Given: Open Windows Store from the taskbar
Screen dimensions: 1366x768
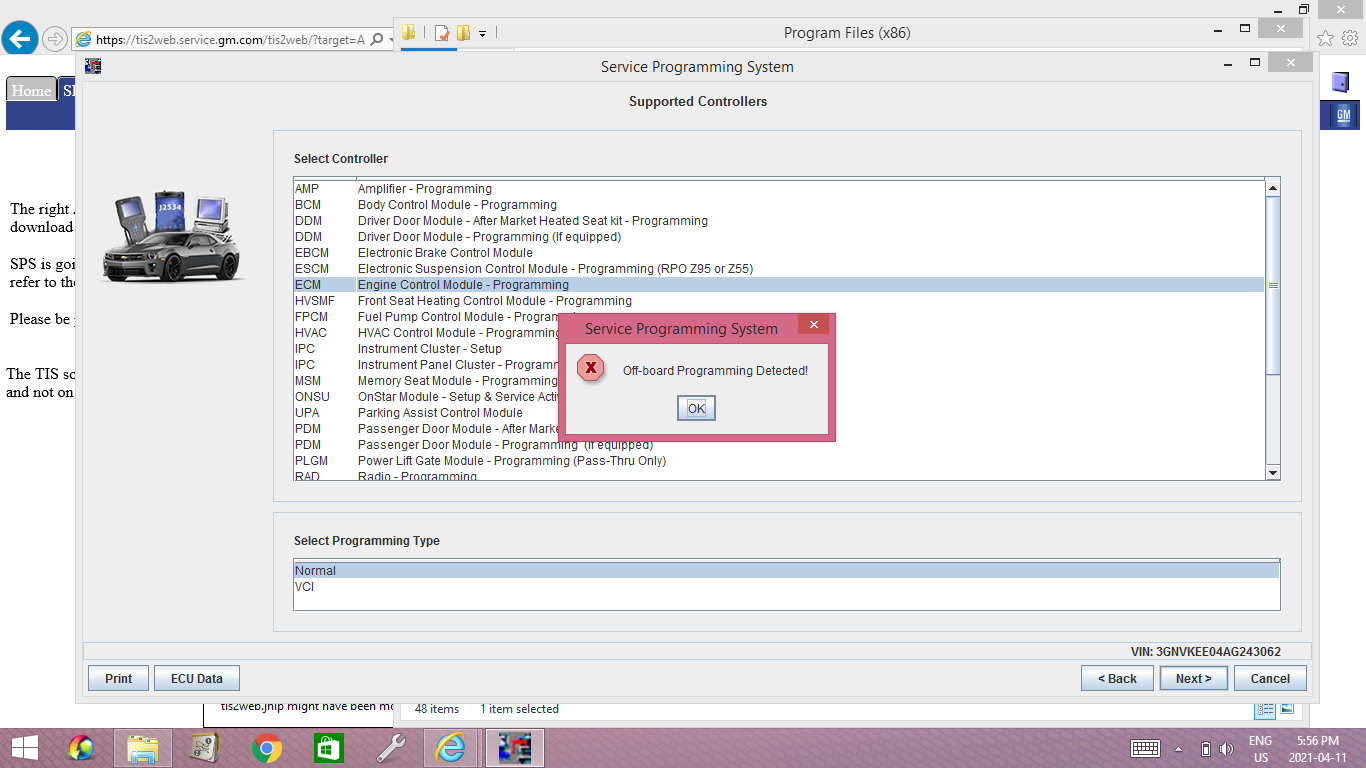Looking at the screenshot, I should click(x=329, y=748).
